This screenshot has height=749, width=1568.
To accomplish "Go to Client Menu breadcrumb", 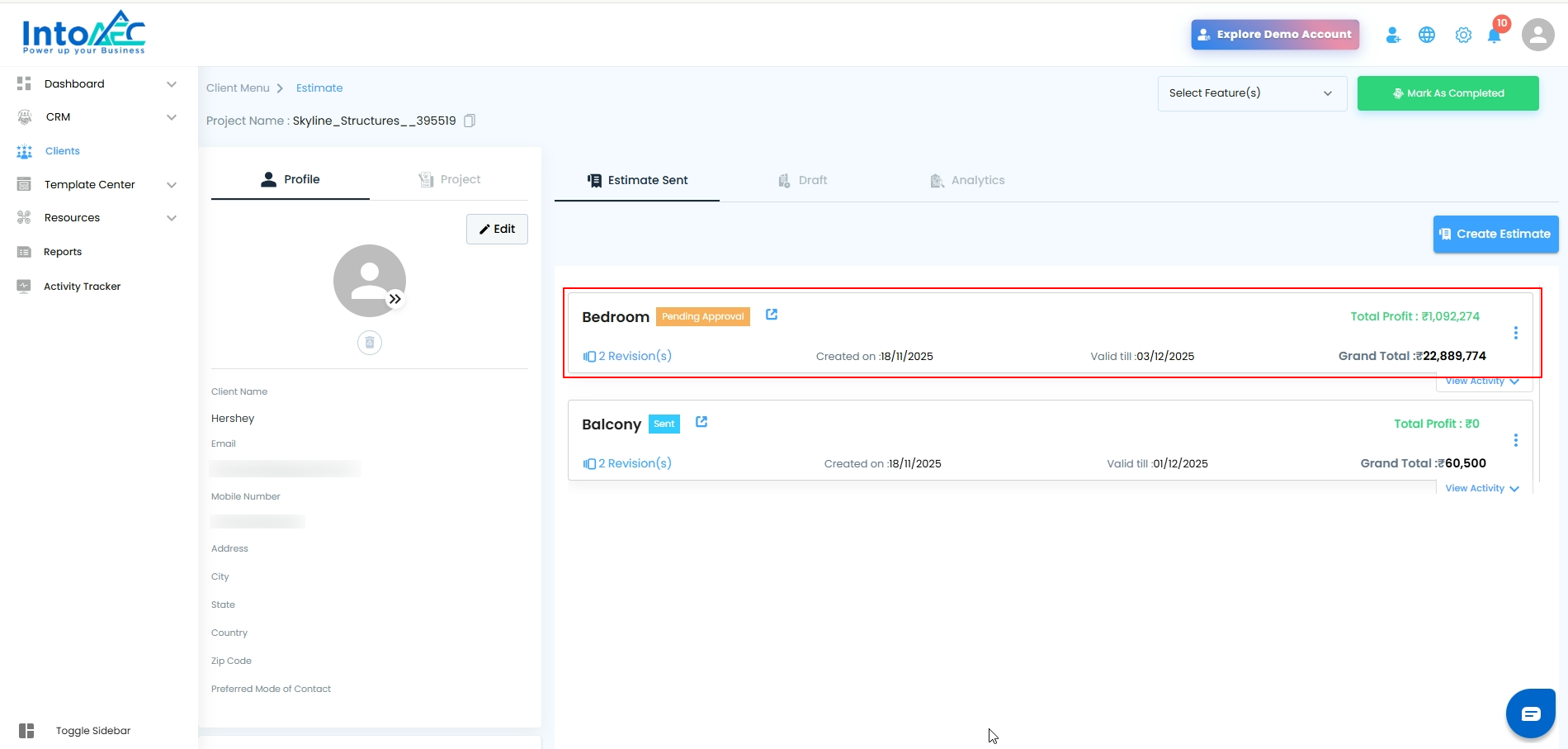I will 238,88.
